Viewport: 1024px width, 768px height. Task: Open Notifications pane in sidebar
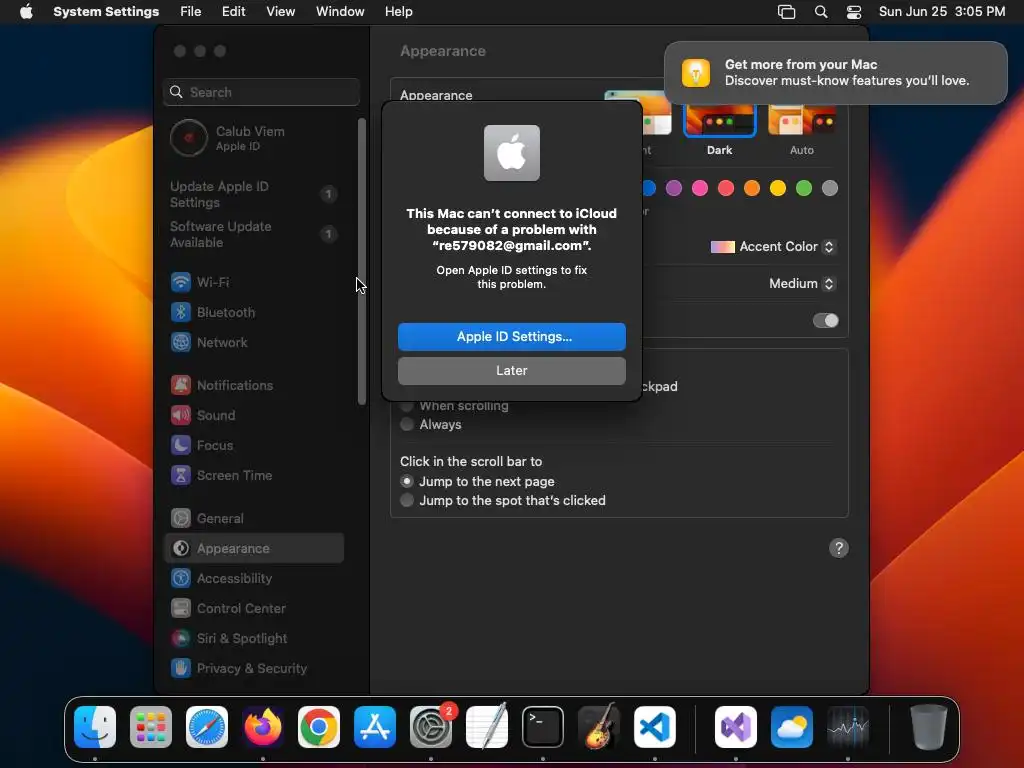254,385
